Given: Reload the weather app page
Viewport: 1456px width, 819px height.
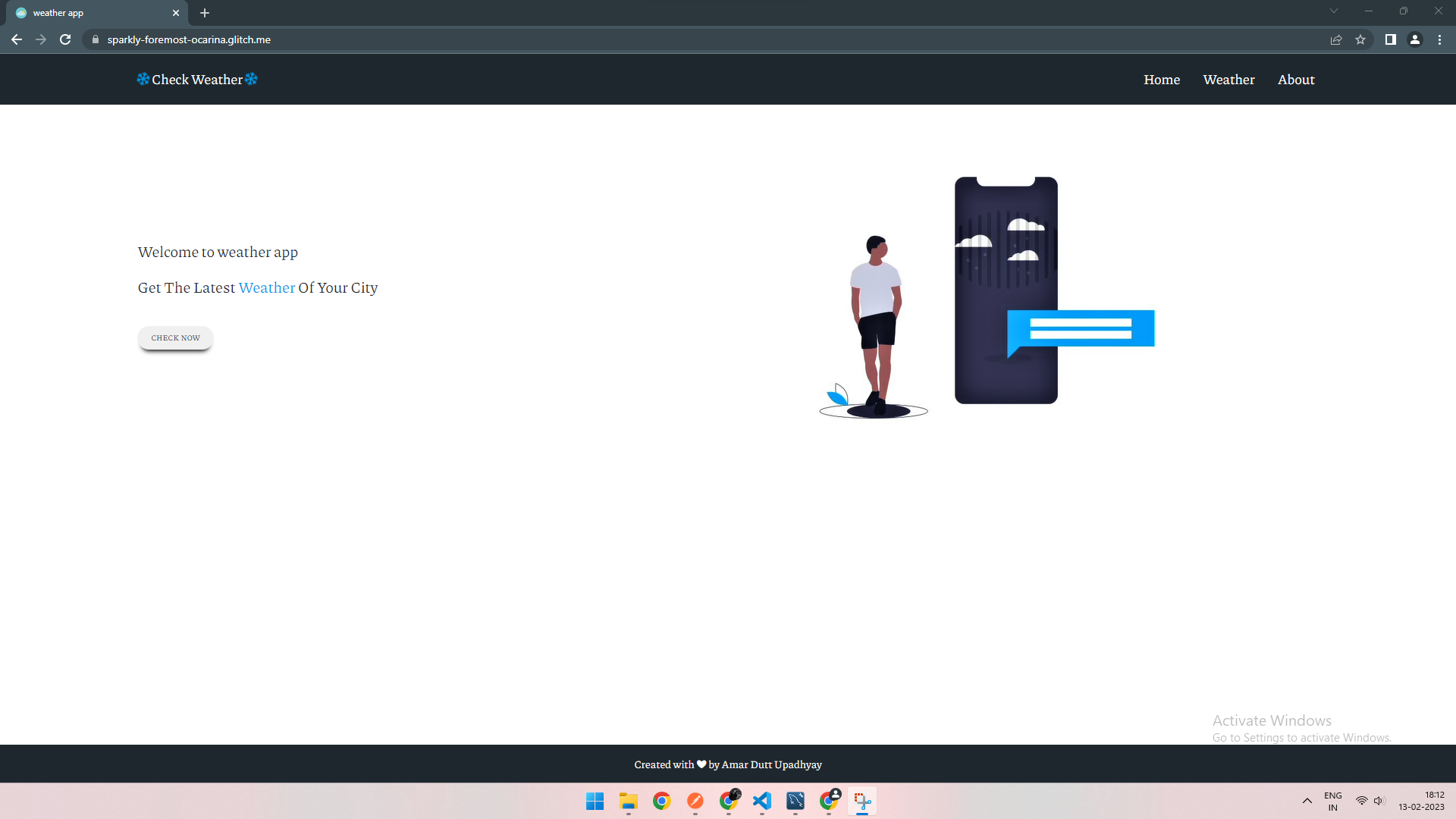Looking at the screenshot, I should click(65, 39).
